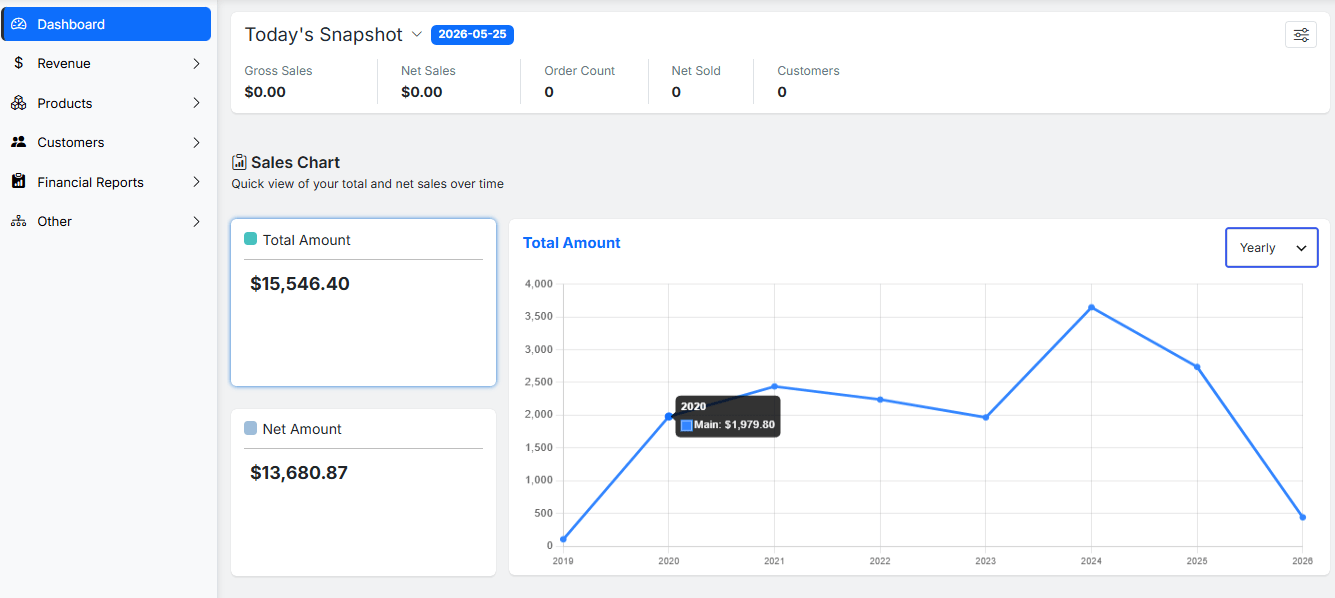Click the Today's Snapshot heading
The width and height of the screenshot is (1335, 598).
(323, 34)
